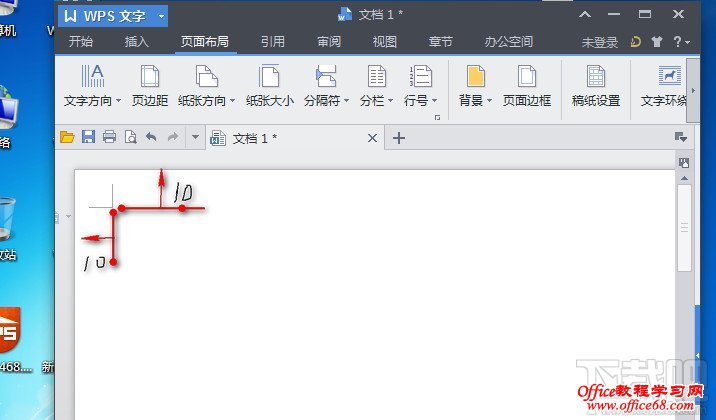Click the Print Preview icon
This screenshot has height=420, width=716.
coord(131,137)
